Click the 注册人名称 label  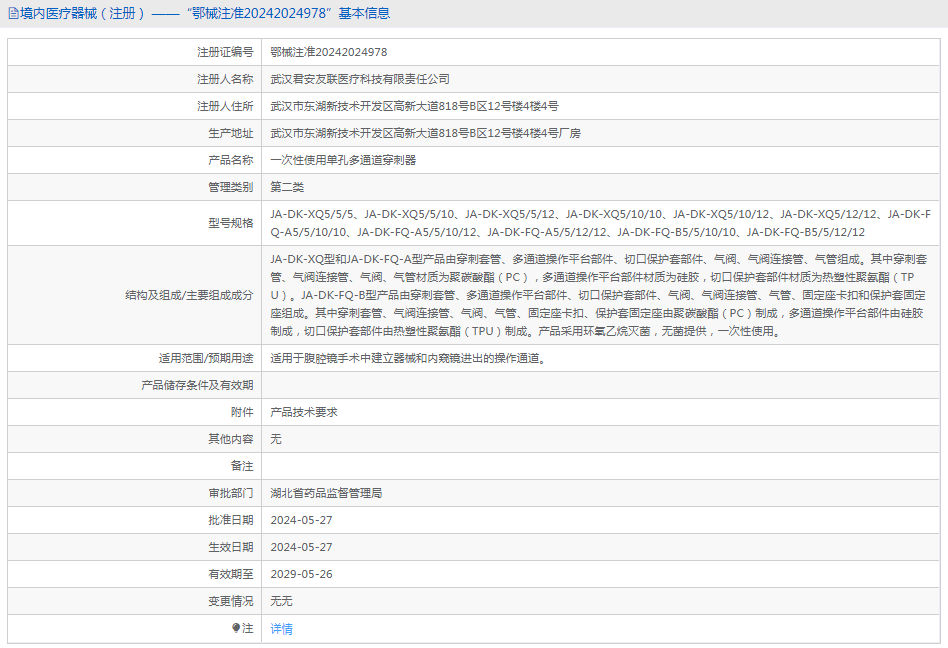click(x=225, y=79)
